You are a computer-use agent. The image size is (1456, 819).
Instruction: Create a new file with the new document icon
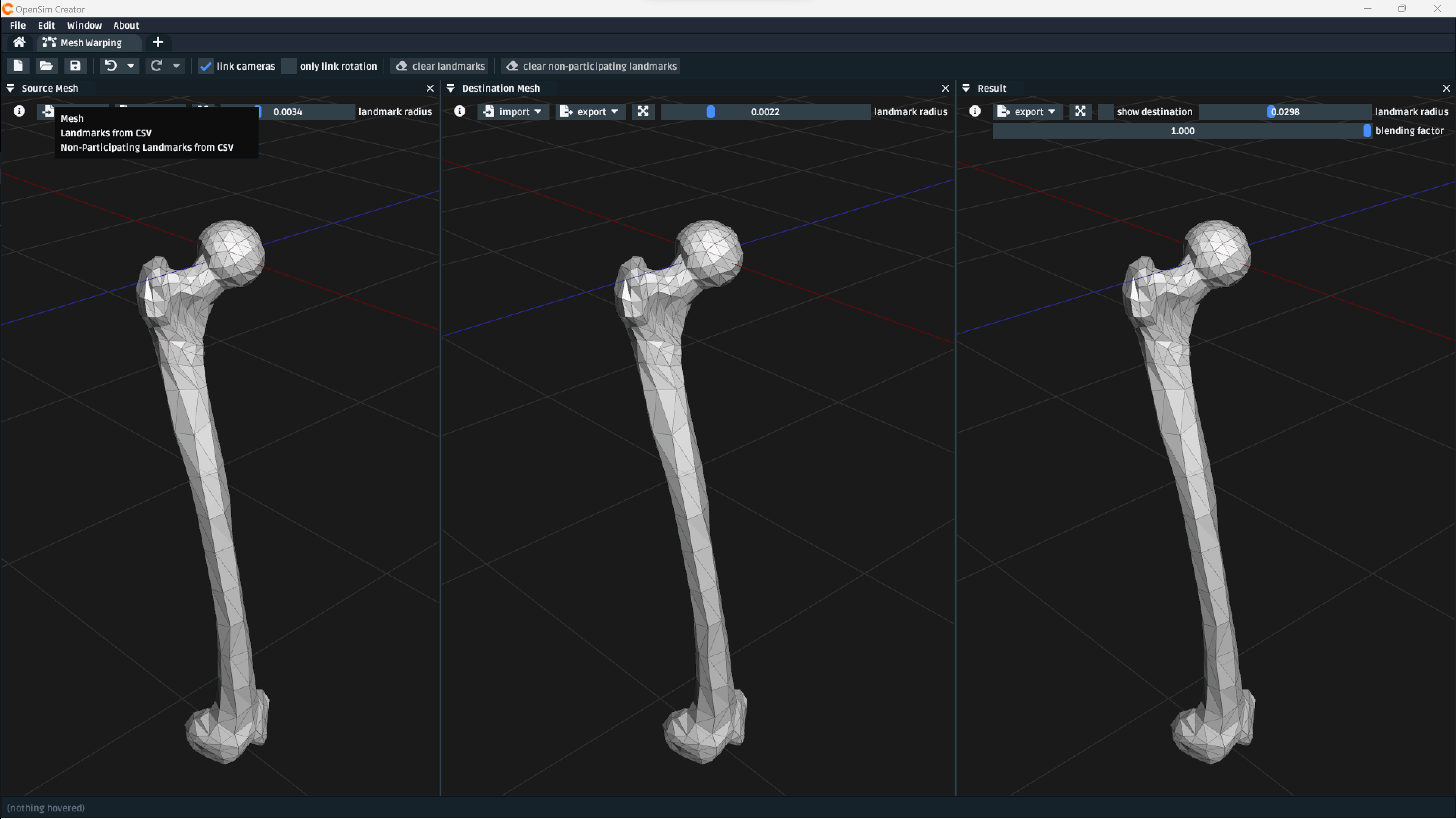coord(17,66)
